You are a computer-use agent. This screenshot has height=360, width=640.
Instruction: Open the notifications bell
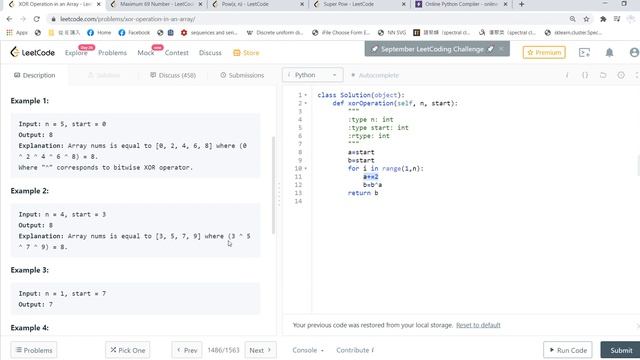[x=609, y=52]
